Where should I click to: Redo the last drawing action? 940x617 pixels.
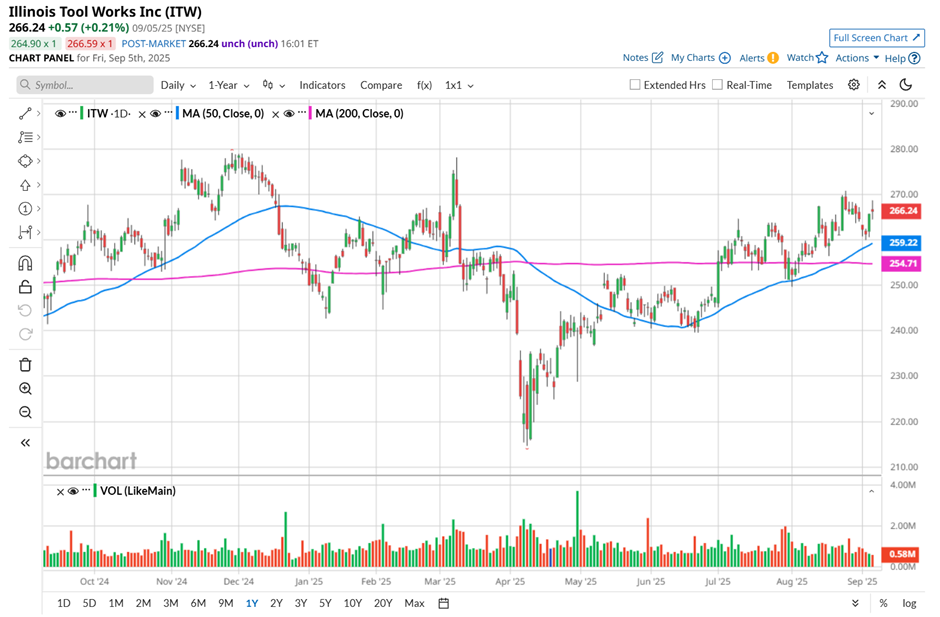point(25,334)
